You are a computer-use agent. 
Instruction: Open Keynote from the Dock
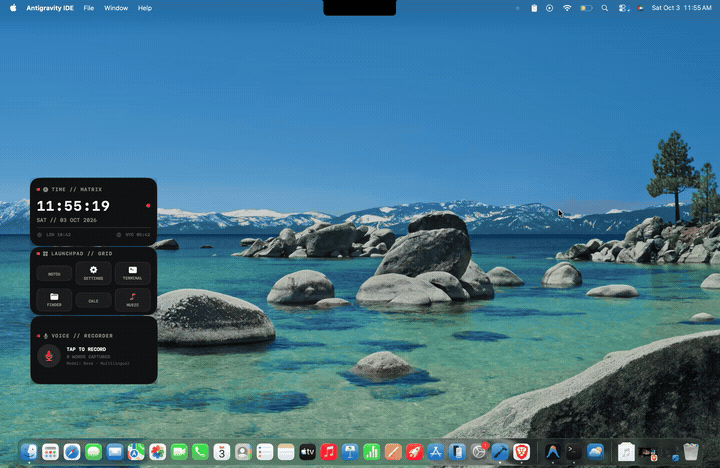coord(350,452)
